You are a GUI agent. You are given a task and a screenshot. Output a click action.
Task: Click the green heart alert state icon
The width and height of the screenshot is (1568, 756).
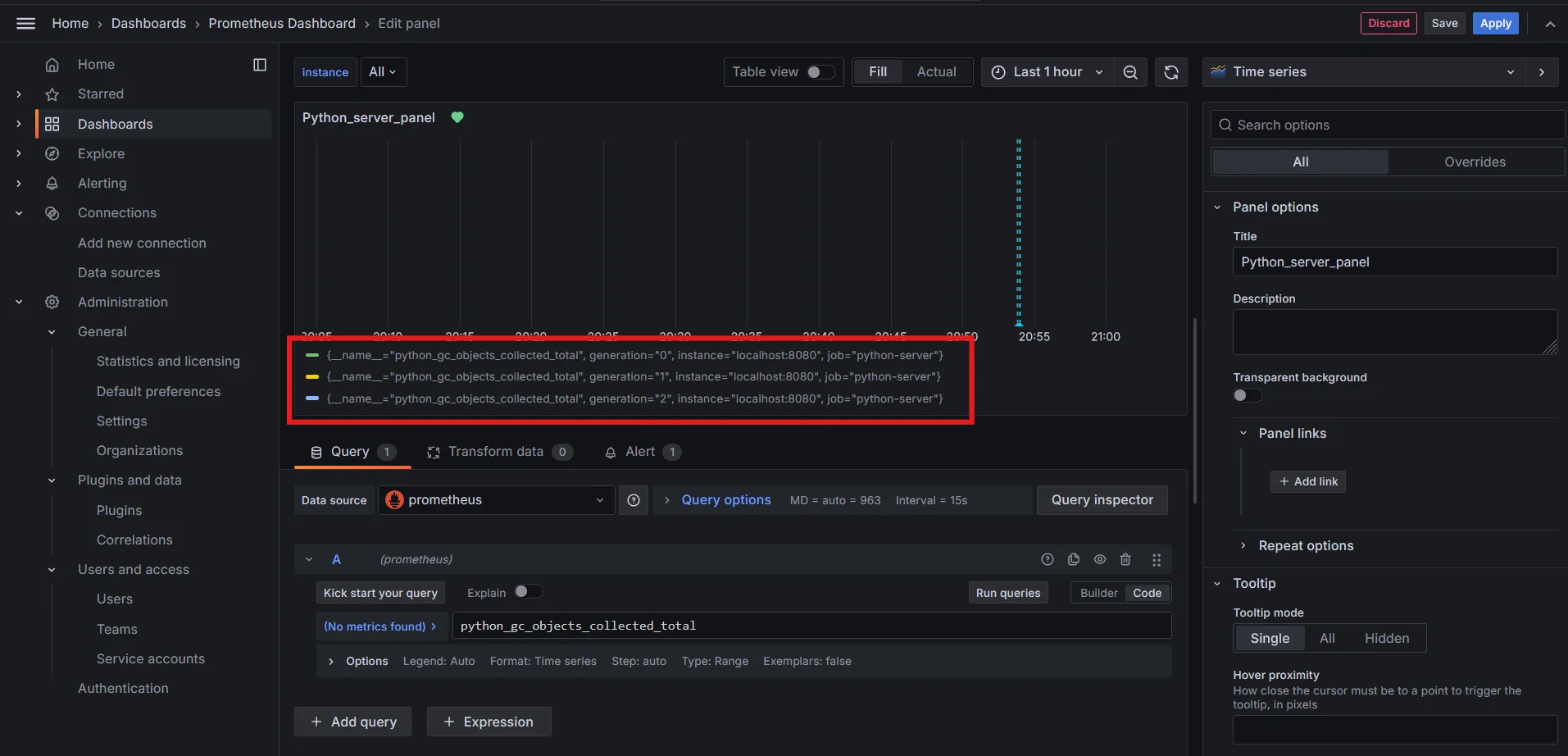coord(457,117)
